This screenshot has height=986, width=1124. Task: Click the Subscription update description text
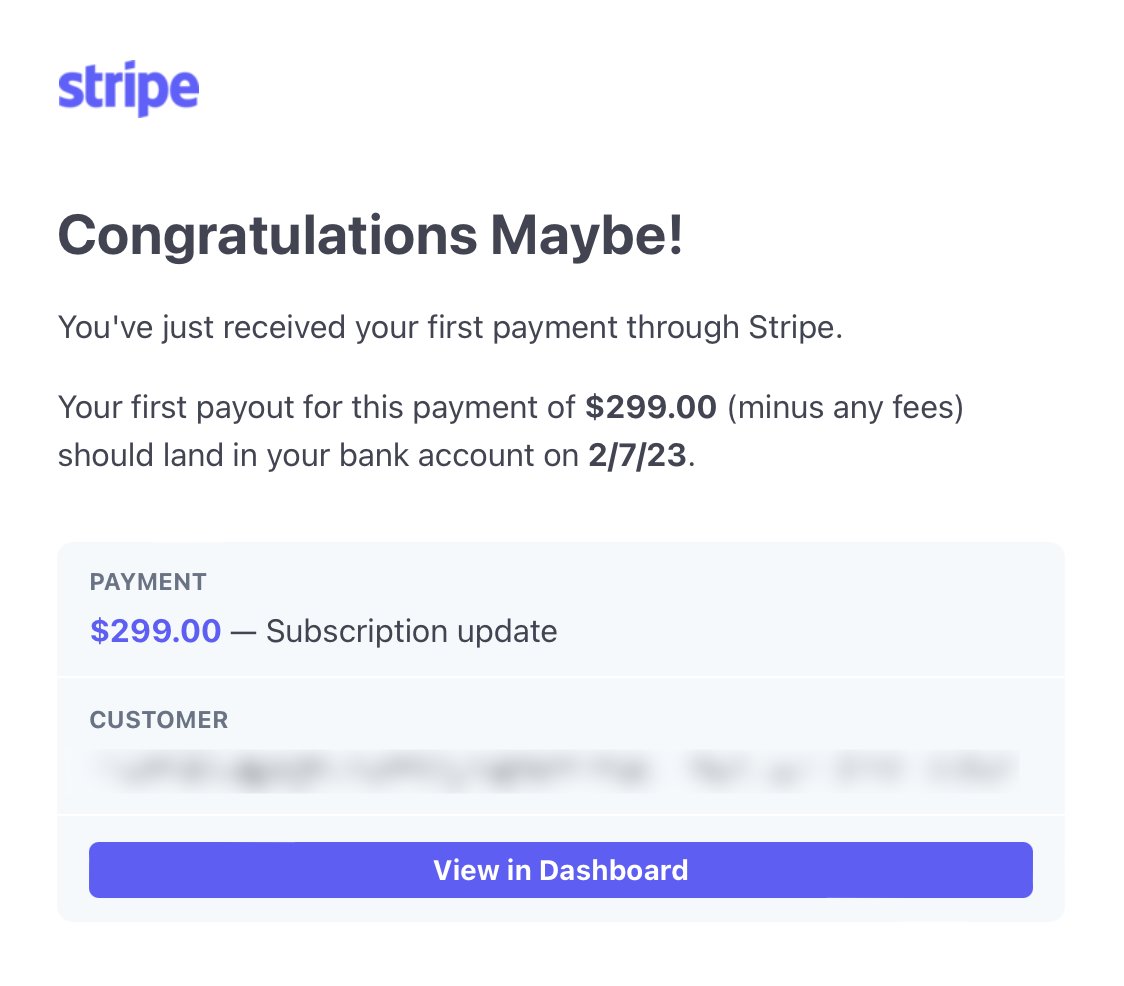click(x=411, y=632)
